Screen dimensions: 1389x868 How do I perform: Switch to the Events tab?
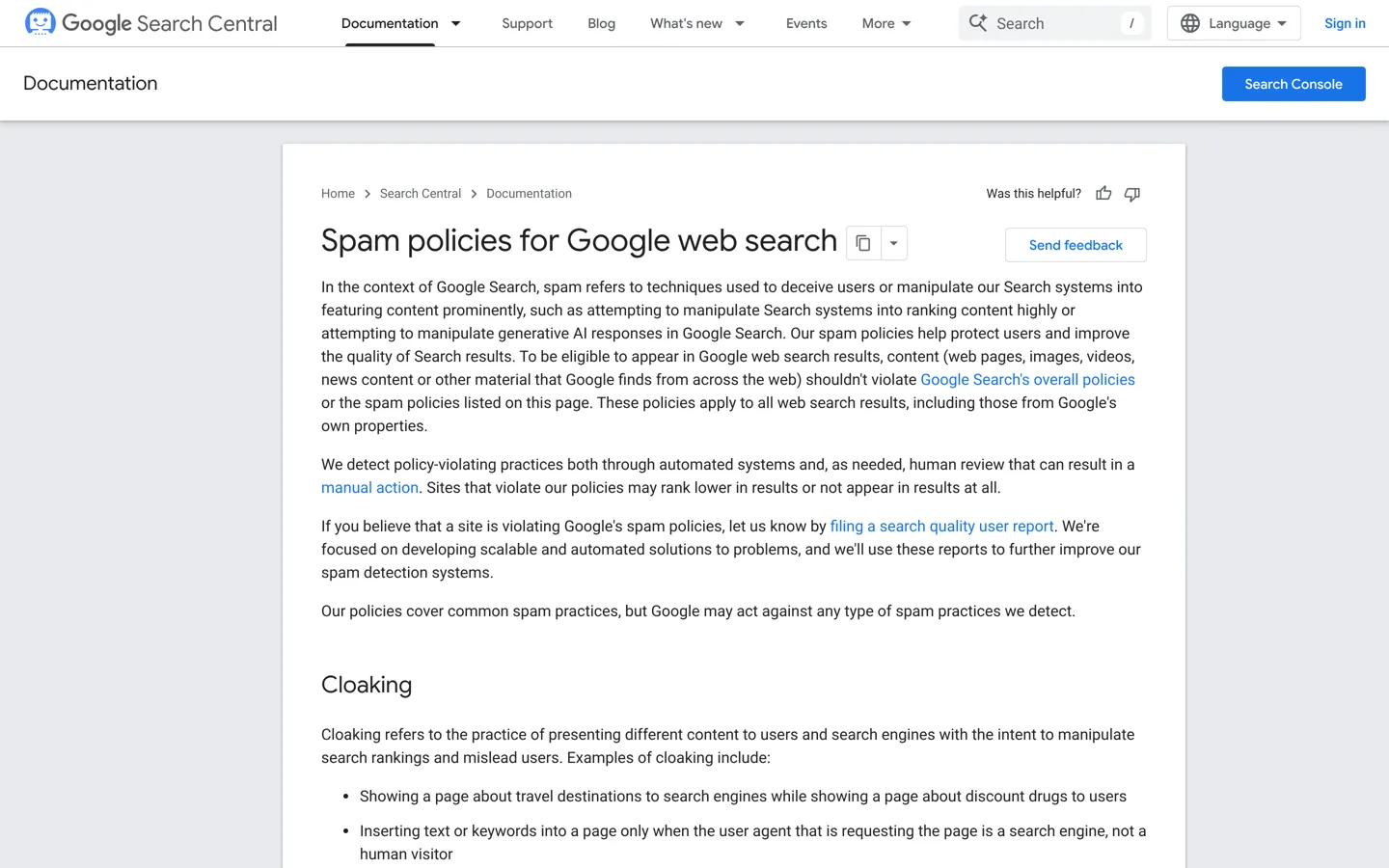(806, 23)
